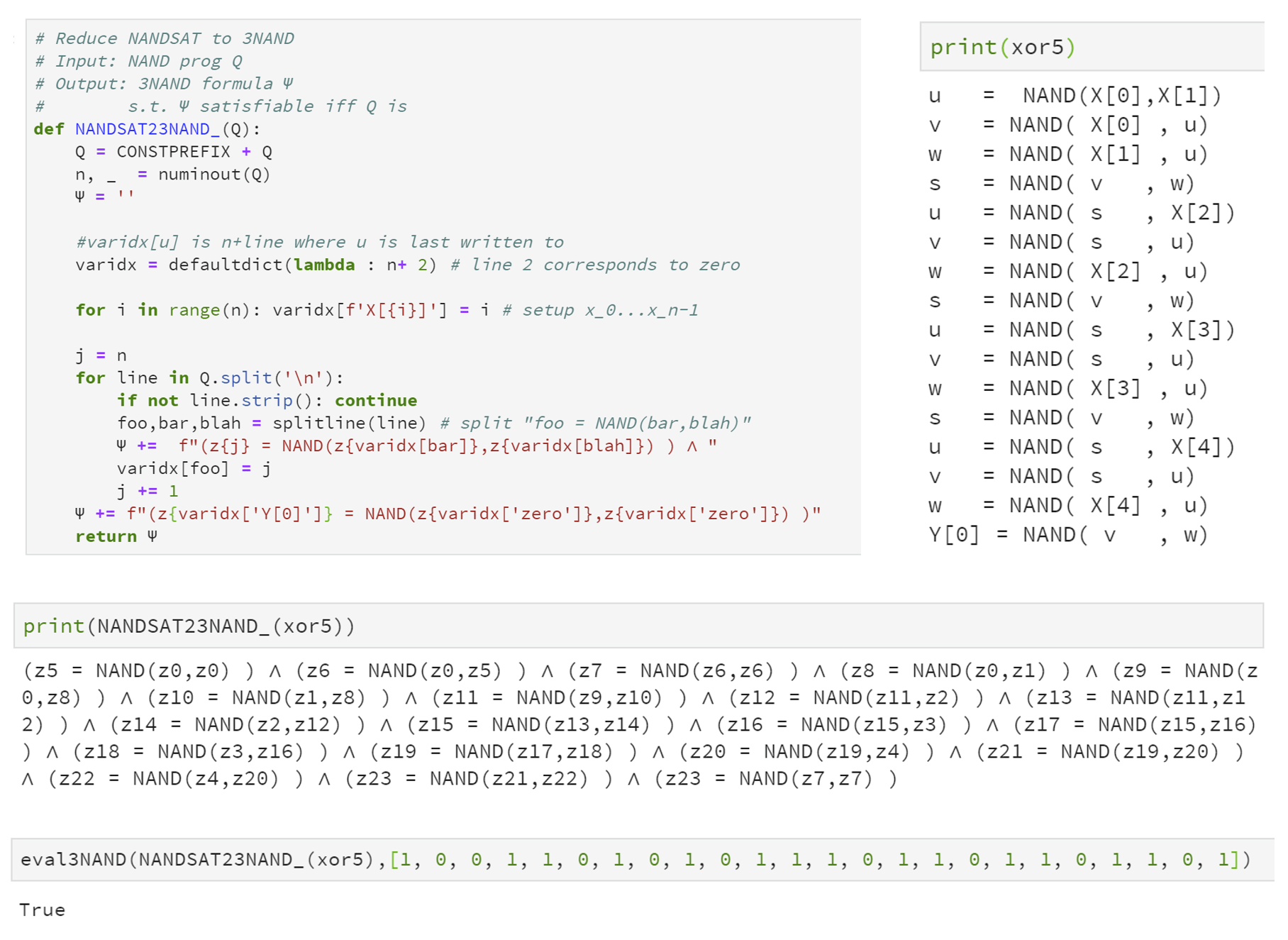Click the '# Reduce NANDSAT to 3NAND' comment

pyautogui.click(x=164, y=38)
